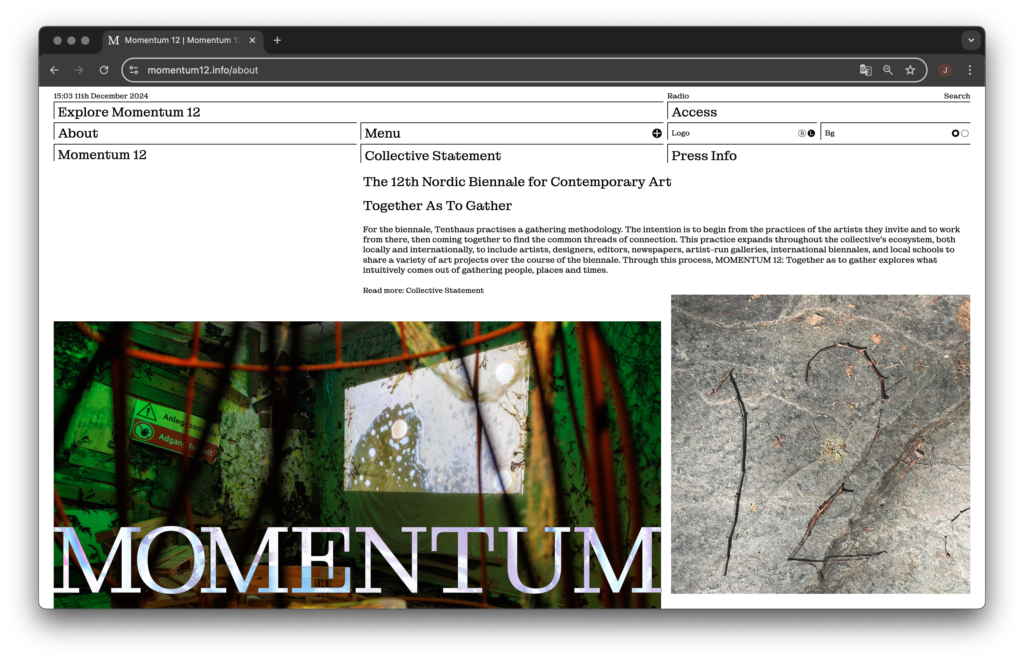Select the small 'S' logo size option

(x=802, y=133)
